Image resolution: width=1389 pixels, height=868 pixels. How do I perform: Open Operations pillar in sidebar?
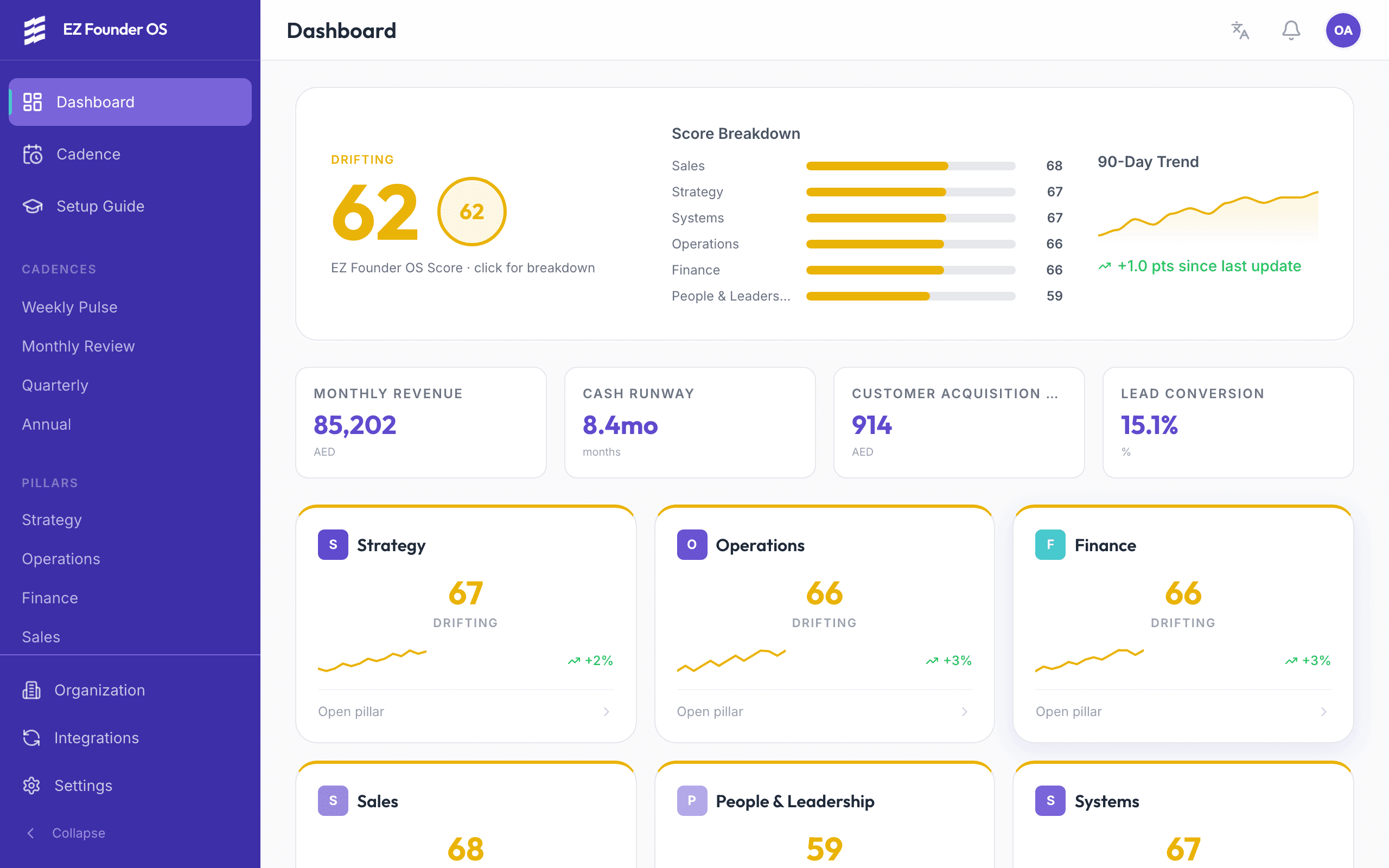(61, 559)
